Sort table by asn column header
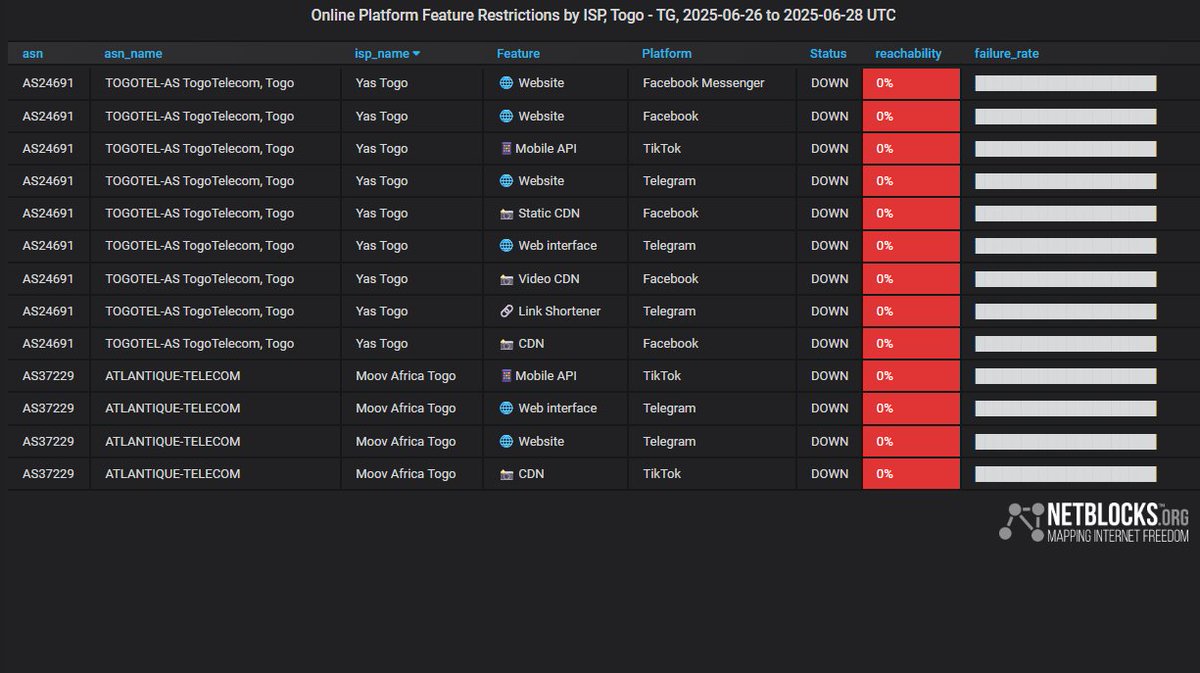The width and height of the screenshot is (1200, 673). [x=33, y=54]
